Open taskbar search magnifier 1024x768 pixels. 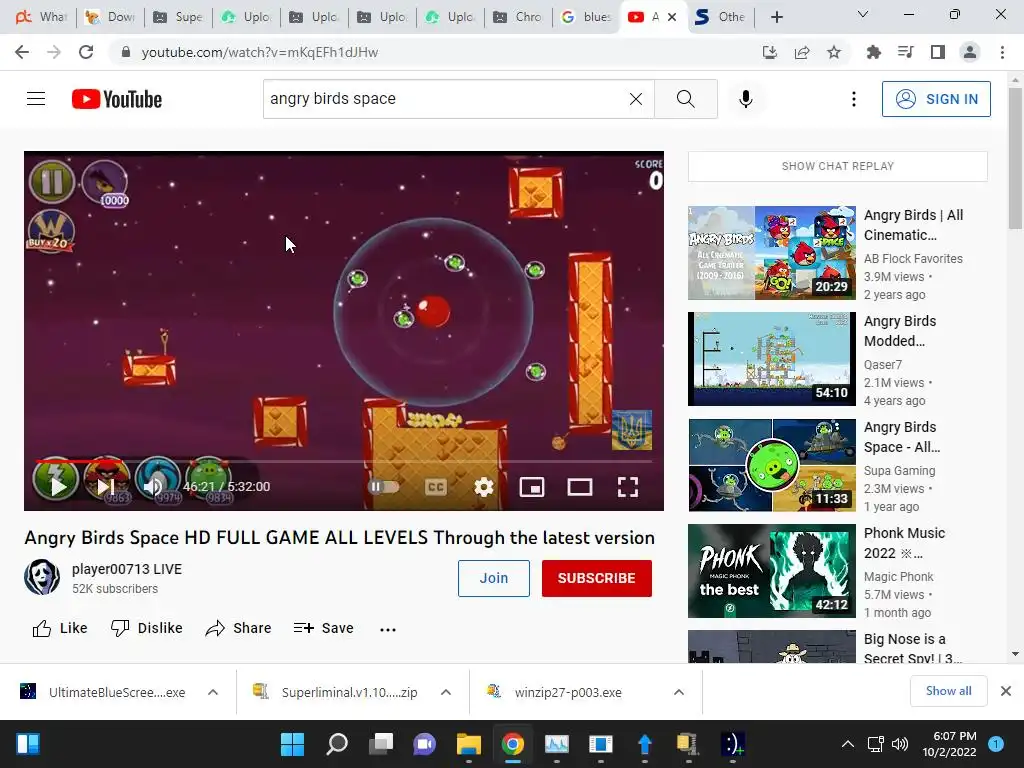[x=336, y=744]
